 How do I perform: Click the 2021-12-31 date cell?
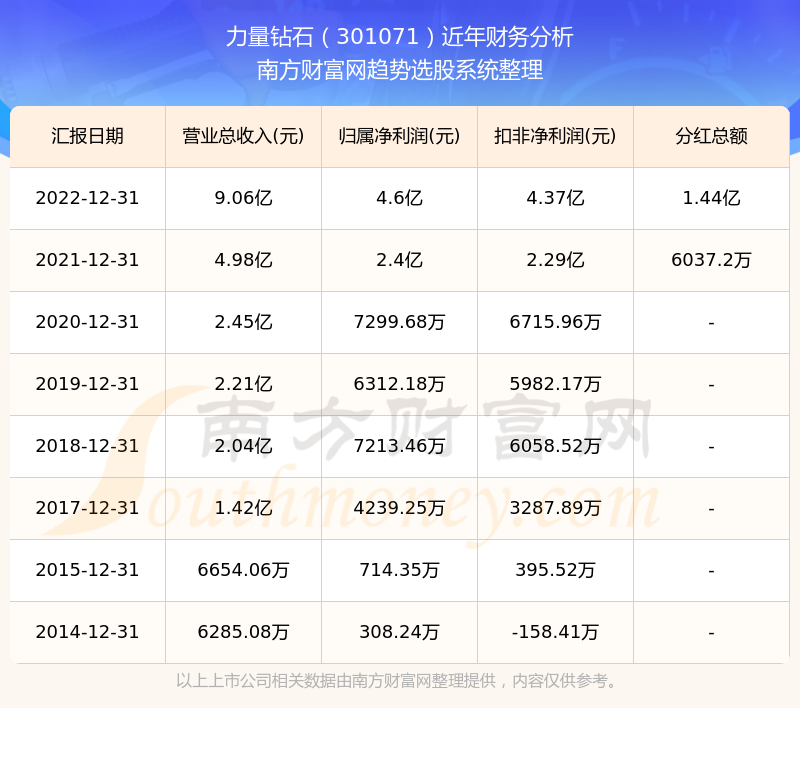(x=87, y=260)
